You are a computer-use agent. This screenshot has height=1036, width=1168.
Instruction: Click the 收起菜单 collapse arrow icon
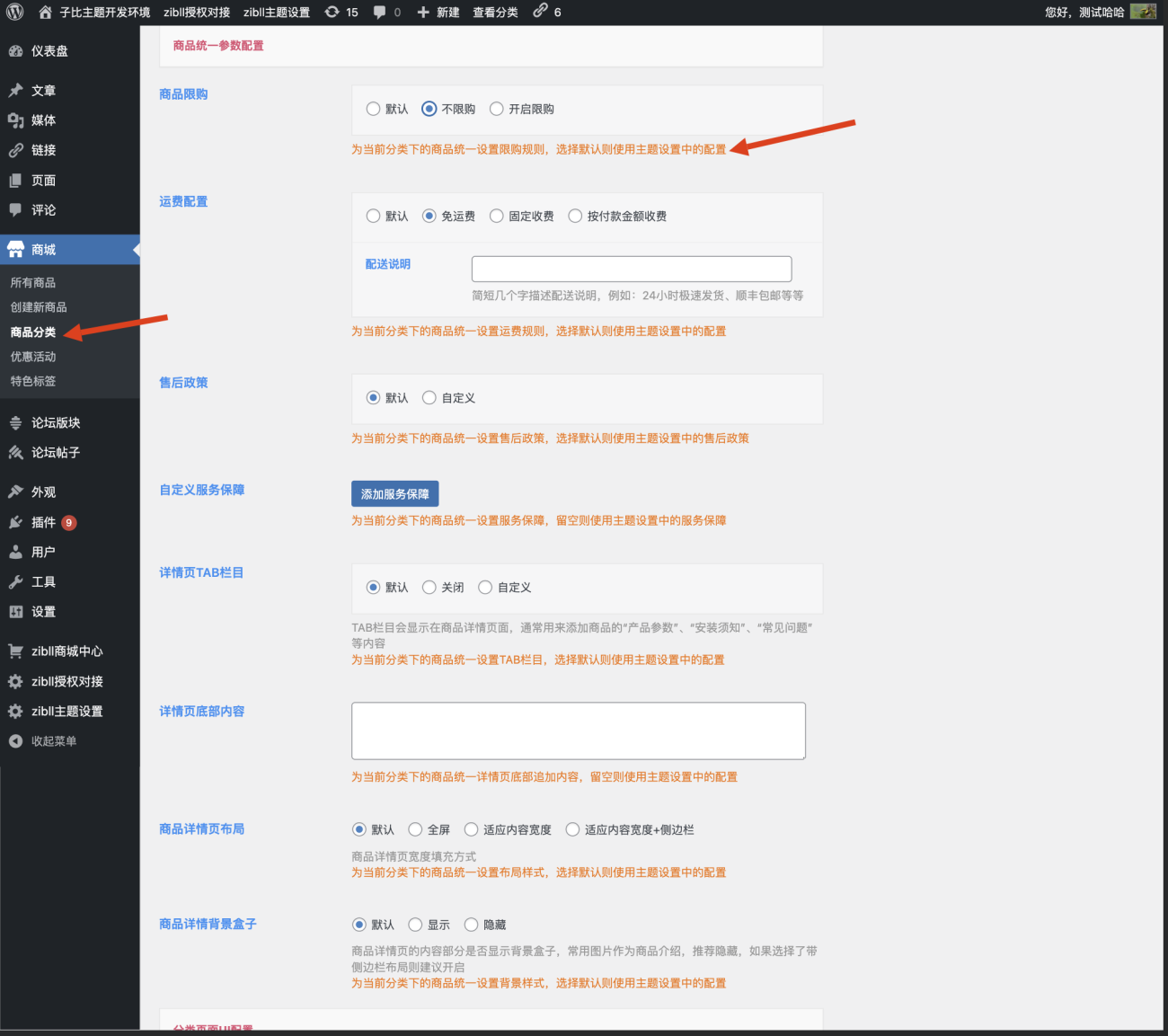[15, 741]
